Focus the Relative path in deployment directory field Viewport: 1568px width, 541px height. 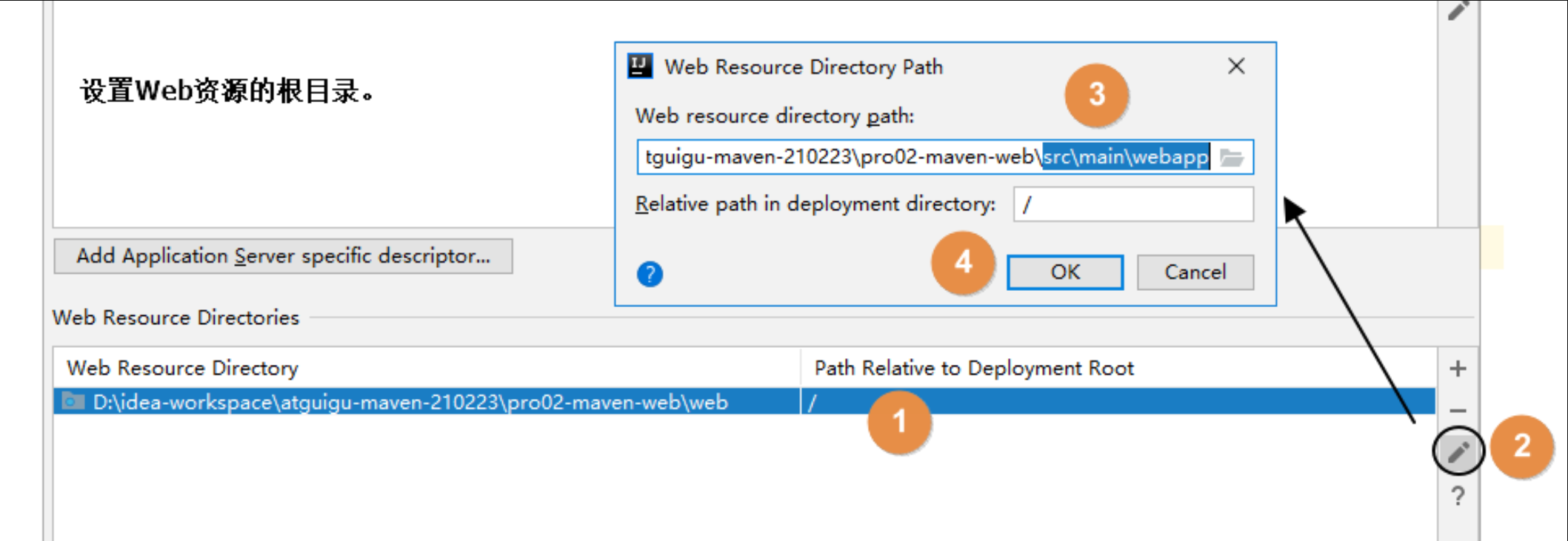pos(1132,204)
